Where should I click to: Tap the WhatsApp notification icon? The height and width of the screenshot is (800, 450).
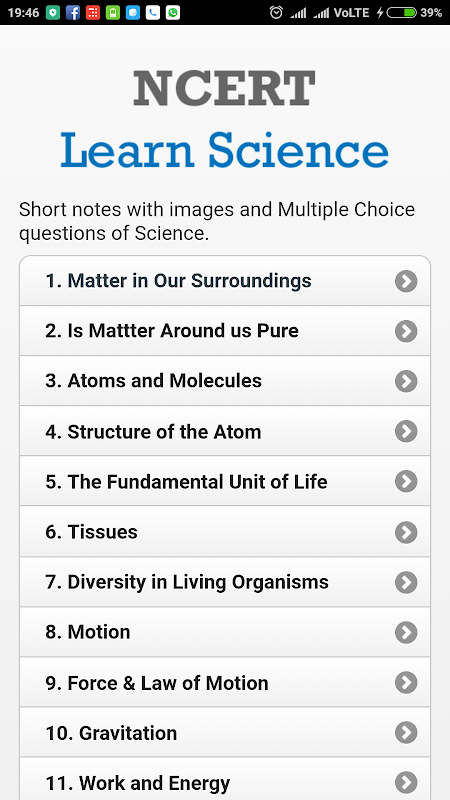point(173,13)
